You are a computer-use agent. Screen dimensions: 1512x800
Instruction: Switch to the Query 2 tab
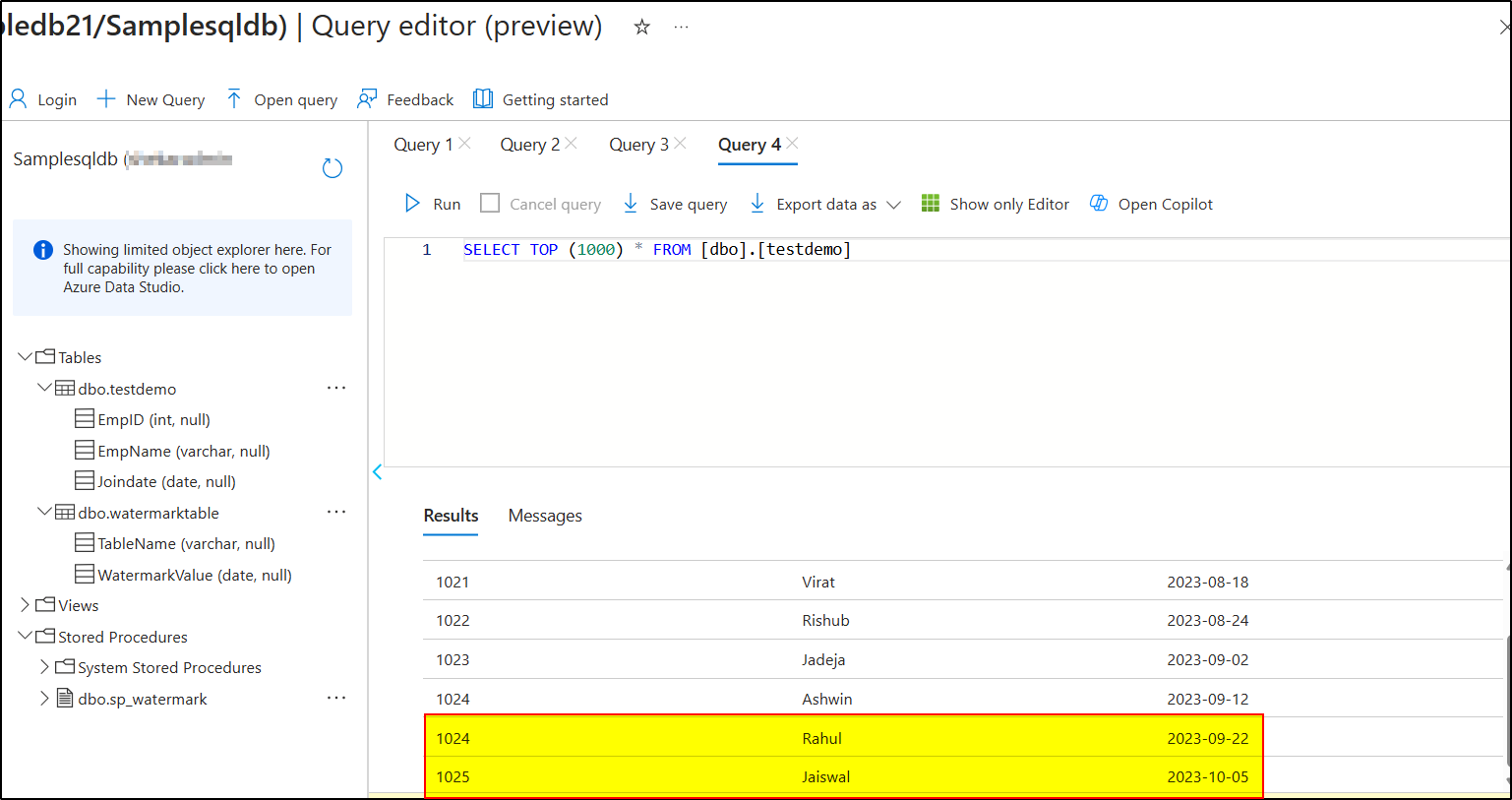point(530,145)
